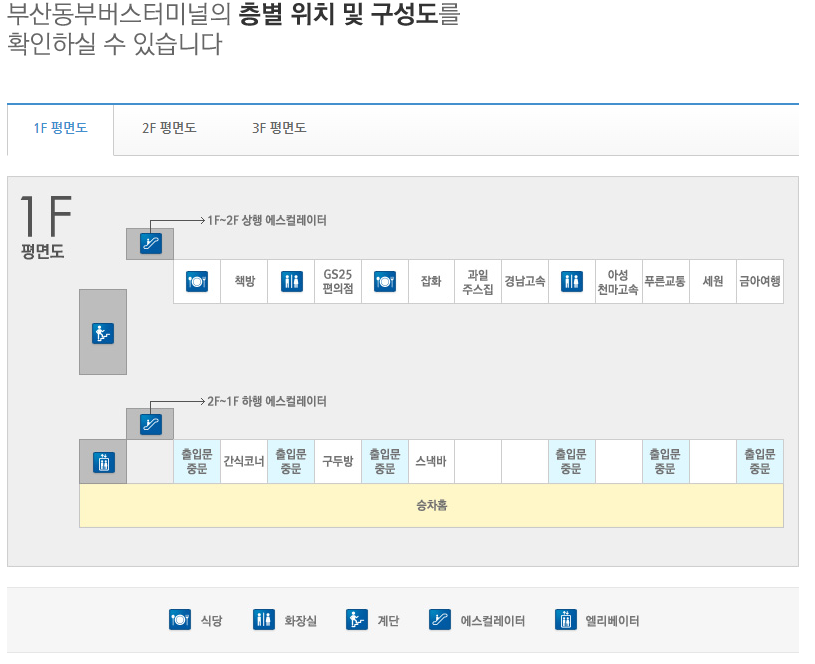
Task: Click the 경남고속 cell
Action: (524, 281)
